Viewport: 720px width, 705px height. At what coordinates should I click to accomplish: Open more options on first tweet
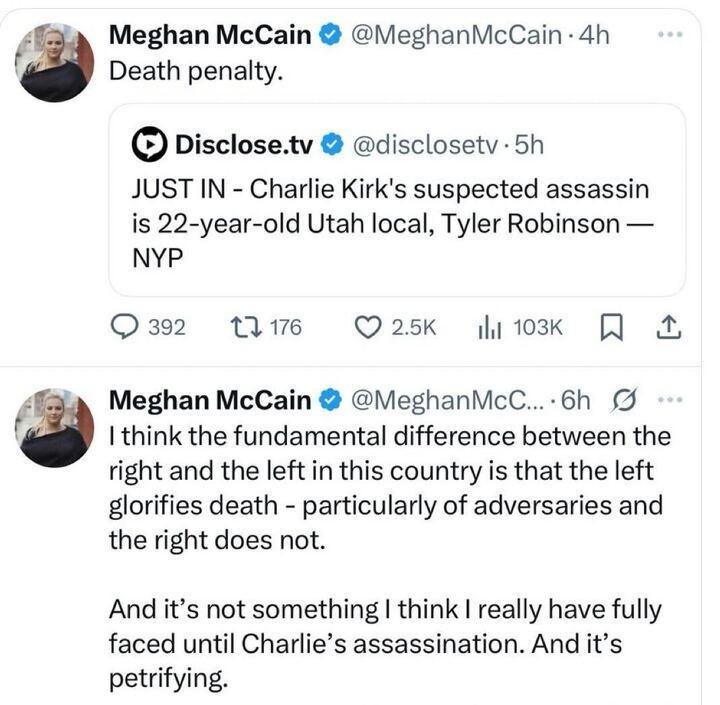(x=668, y=34)
